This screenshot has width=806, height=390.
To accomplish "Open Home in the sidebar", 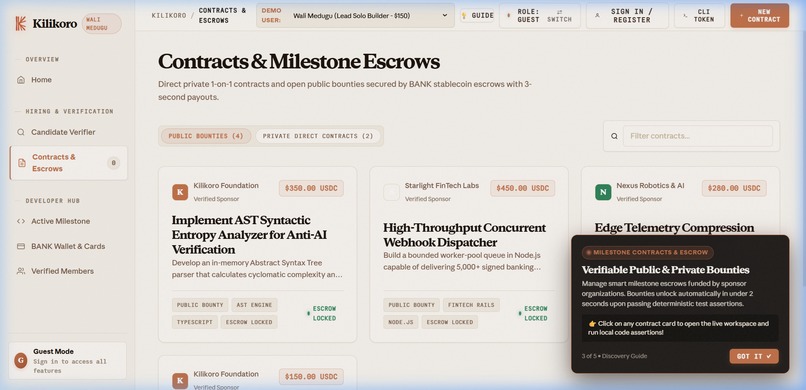I will (69, 80).
